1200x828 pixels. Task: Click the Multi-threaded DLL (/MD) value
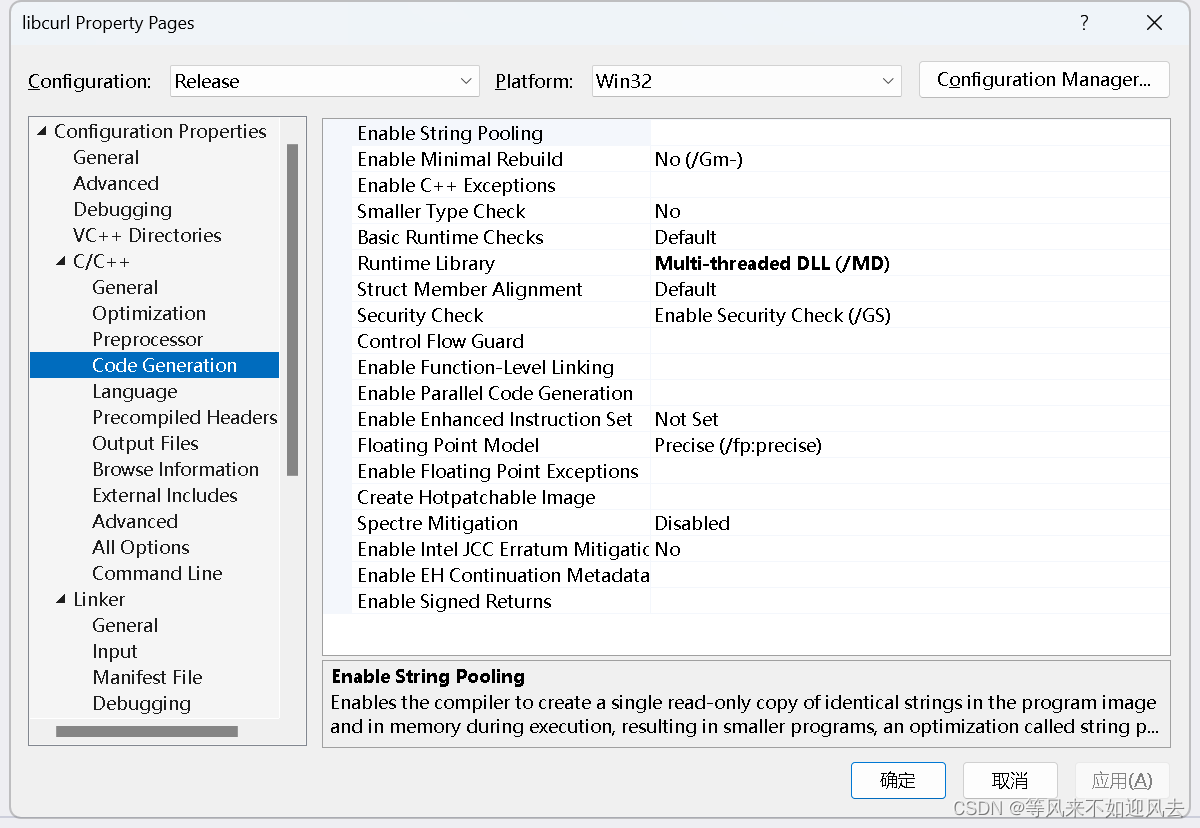(x=772, y=263)
